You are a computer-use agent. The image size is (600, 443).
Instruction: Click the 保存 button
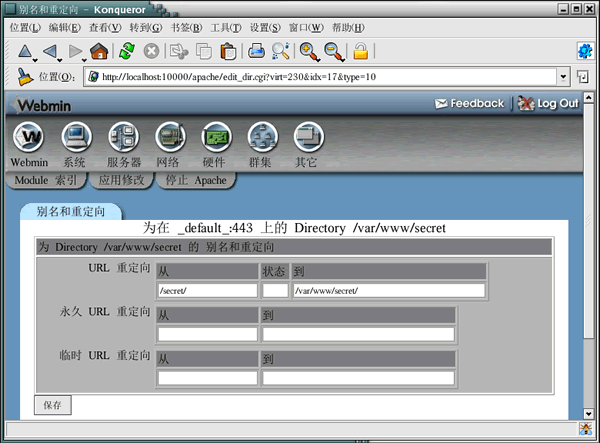coord(53,405)
